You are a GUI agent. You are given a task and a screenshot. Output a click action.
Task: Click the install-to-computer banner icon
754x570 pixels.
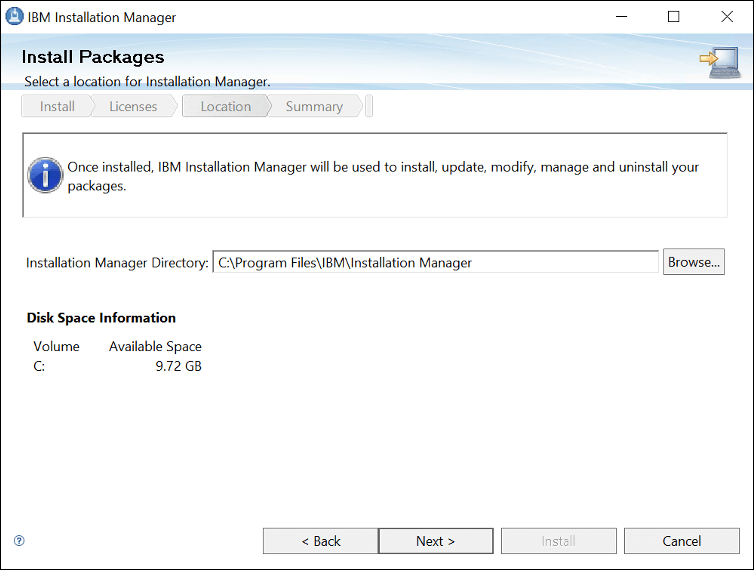click(x=720, y=63)
